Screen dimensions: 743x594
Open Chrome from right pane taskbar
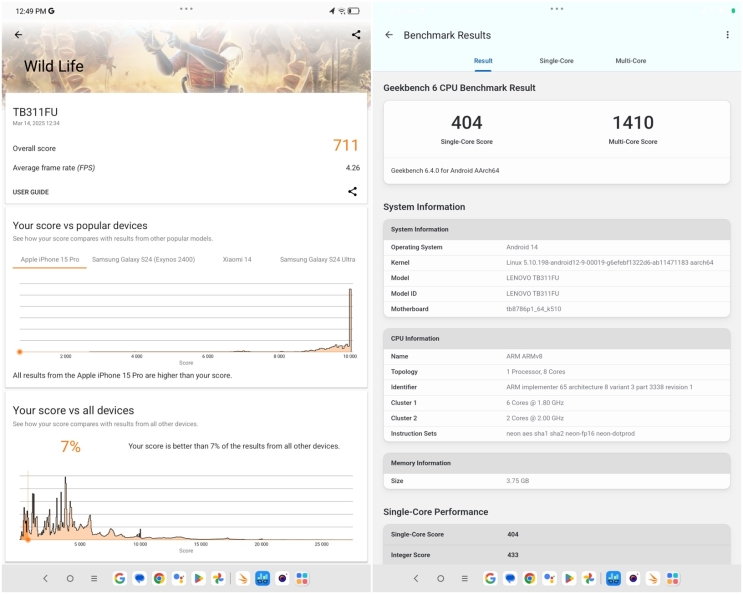529,578
